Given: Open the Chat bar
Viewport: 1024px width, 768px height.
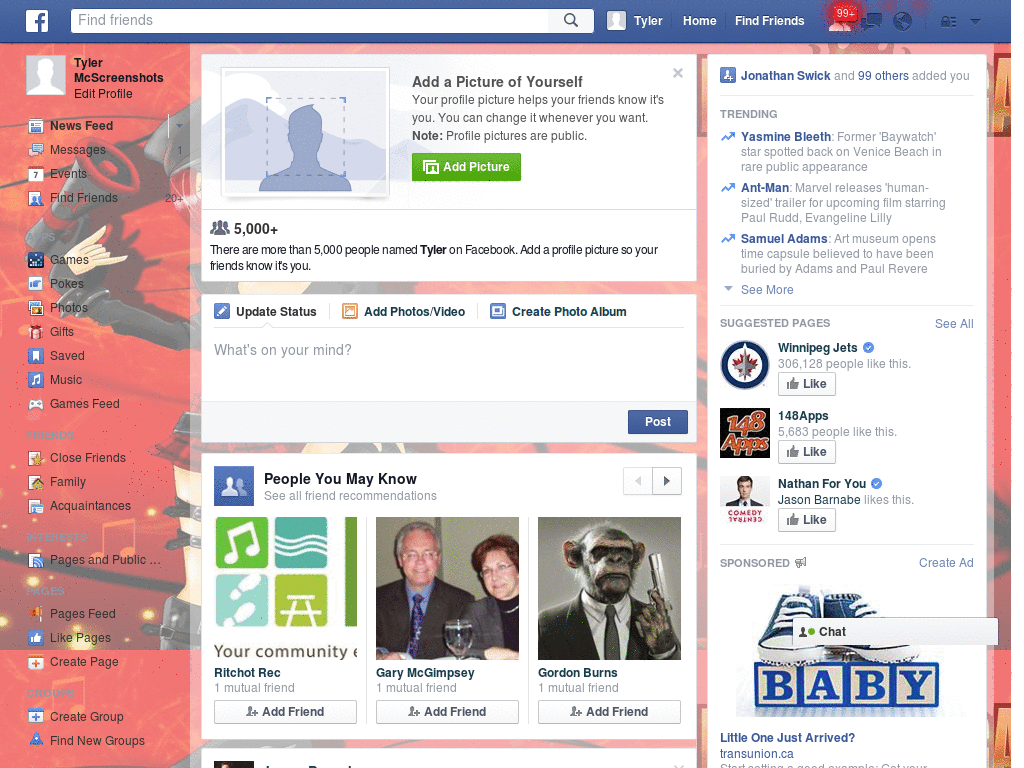Looking at the screenshot, I should pos(895,632).
